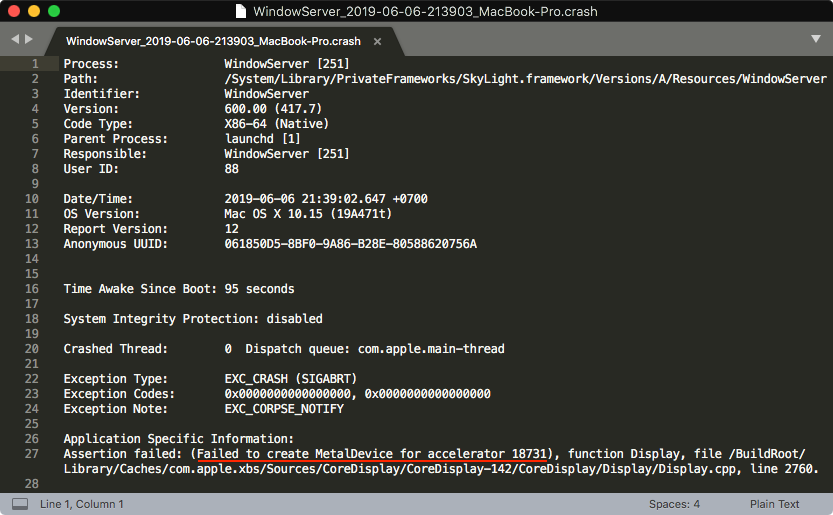Viewport: 833px width, 515px height.
Task: Minimize the window with the yellow button
Action: pyautogui.click(x=34, y=11)
